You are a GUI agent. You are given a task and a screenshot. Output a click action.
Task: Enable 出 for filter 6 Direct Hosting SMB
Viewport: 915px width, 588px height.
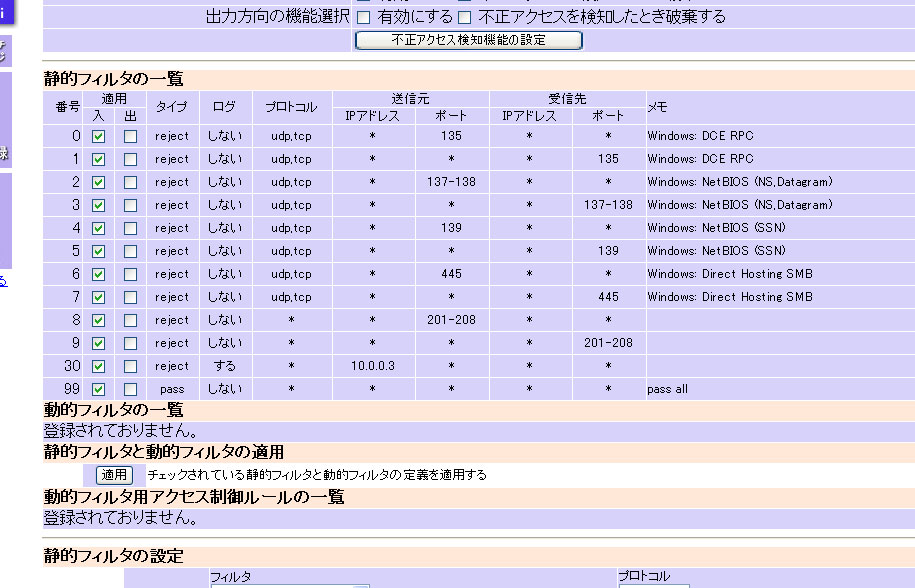130,274
